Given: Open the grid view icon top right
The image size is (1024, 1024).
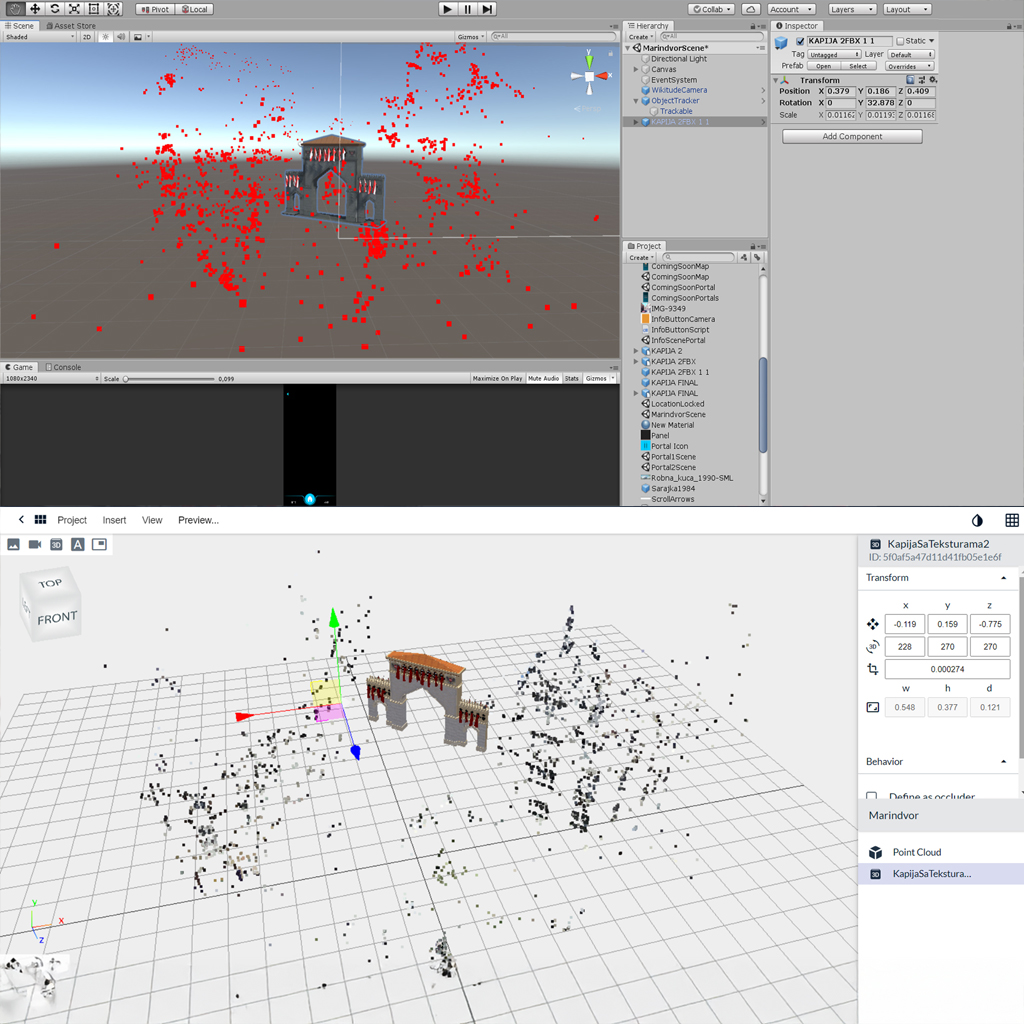Looking at the screenshot, I should [x=1012, y=520].
